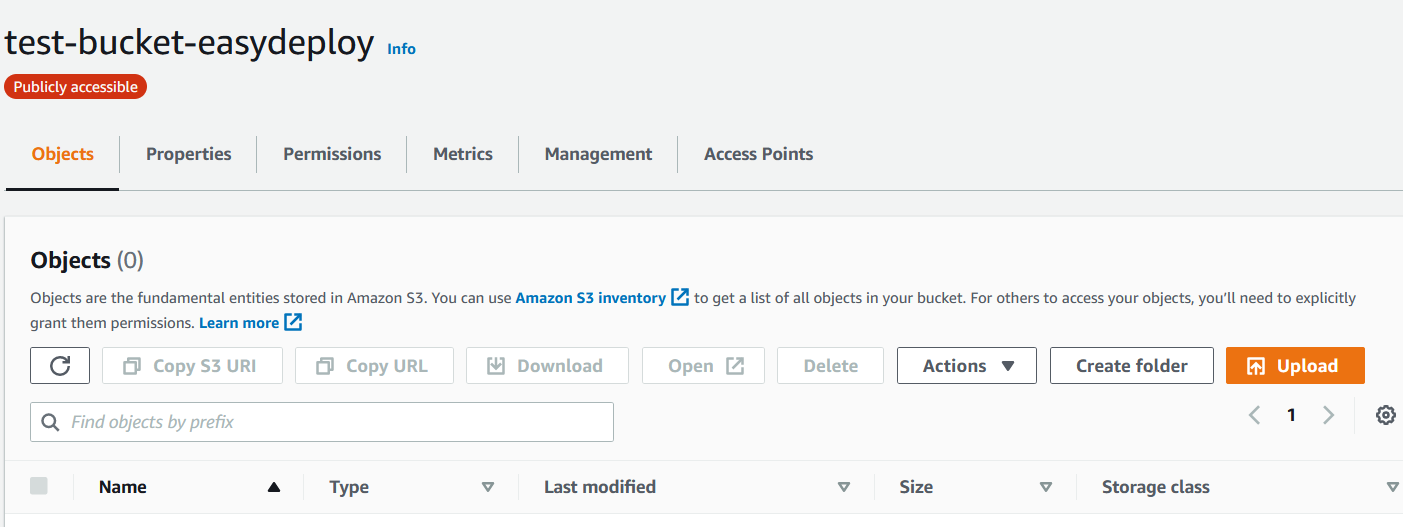This screenshot has height=527, width=1403.
Task: Sort by Size column arrow
Action: coord(1046,487)
